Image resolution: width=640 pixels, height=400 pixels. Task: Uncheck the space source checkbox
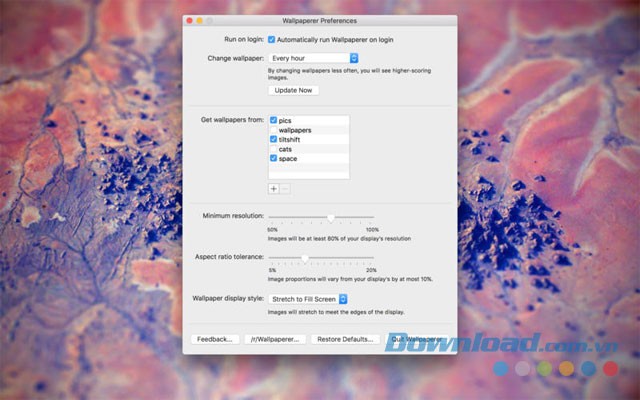tap(274, 158)
